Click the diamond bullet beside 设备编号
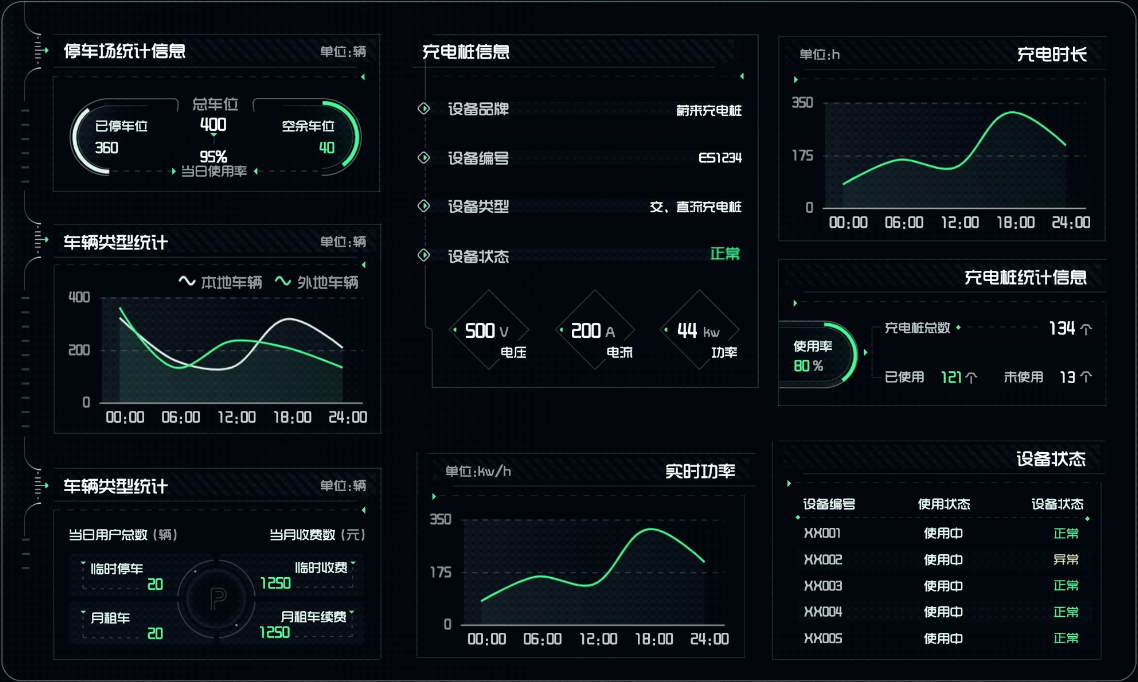1138x682 pixels. (423, 158)
